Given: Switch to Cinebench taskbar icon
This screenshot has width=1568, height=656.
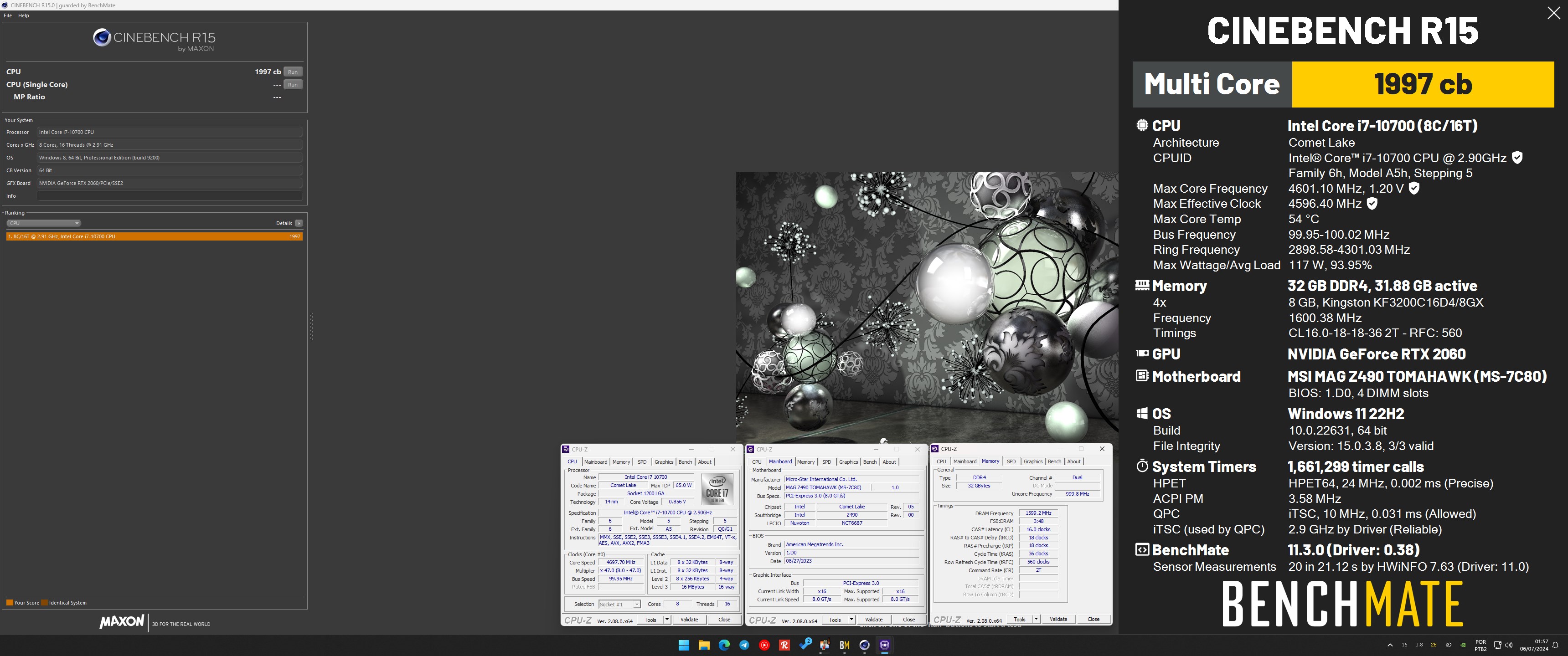Looking at the screenshot, I should pos(864,645).
